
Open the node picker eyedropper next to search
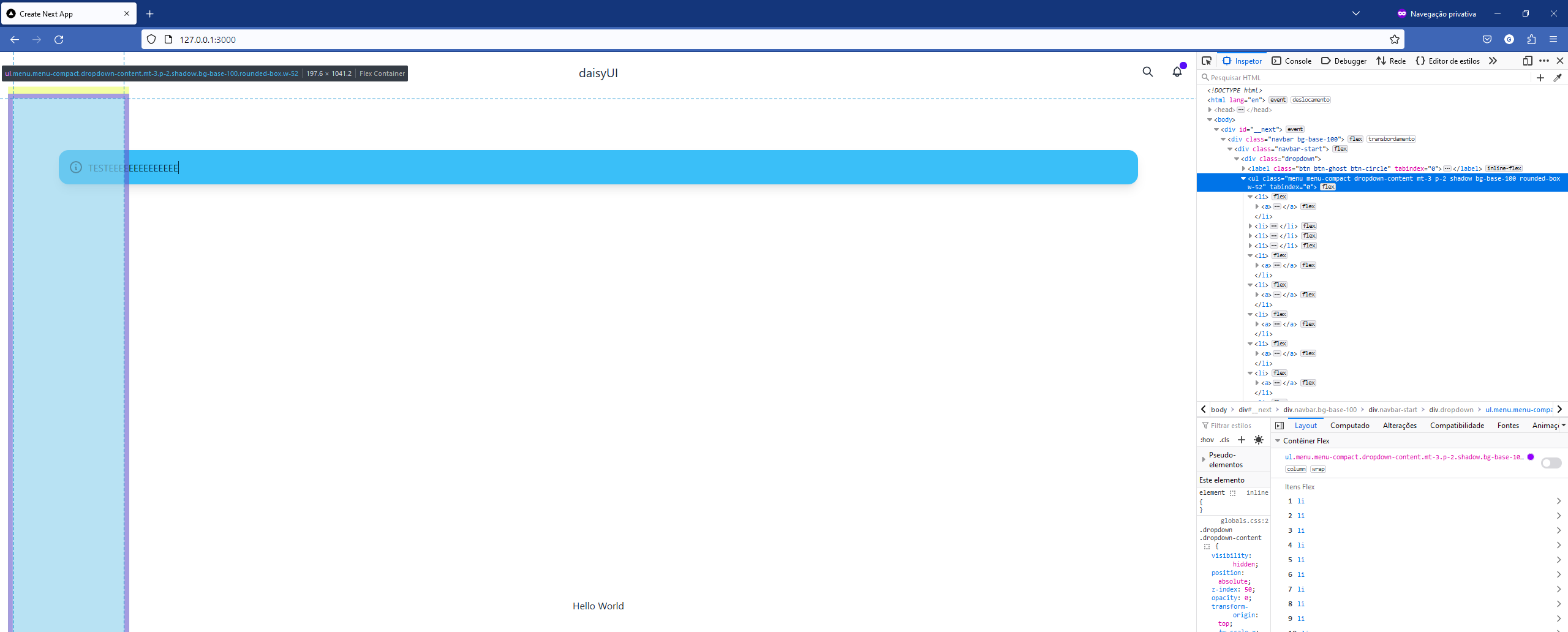[1558, 78]
